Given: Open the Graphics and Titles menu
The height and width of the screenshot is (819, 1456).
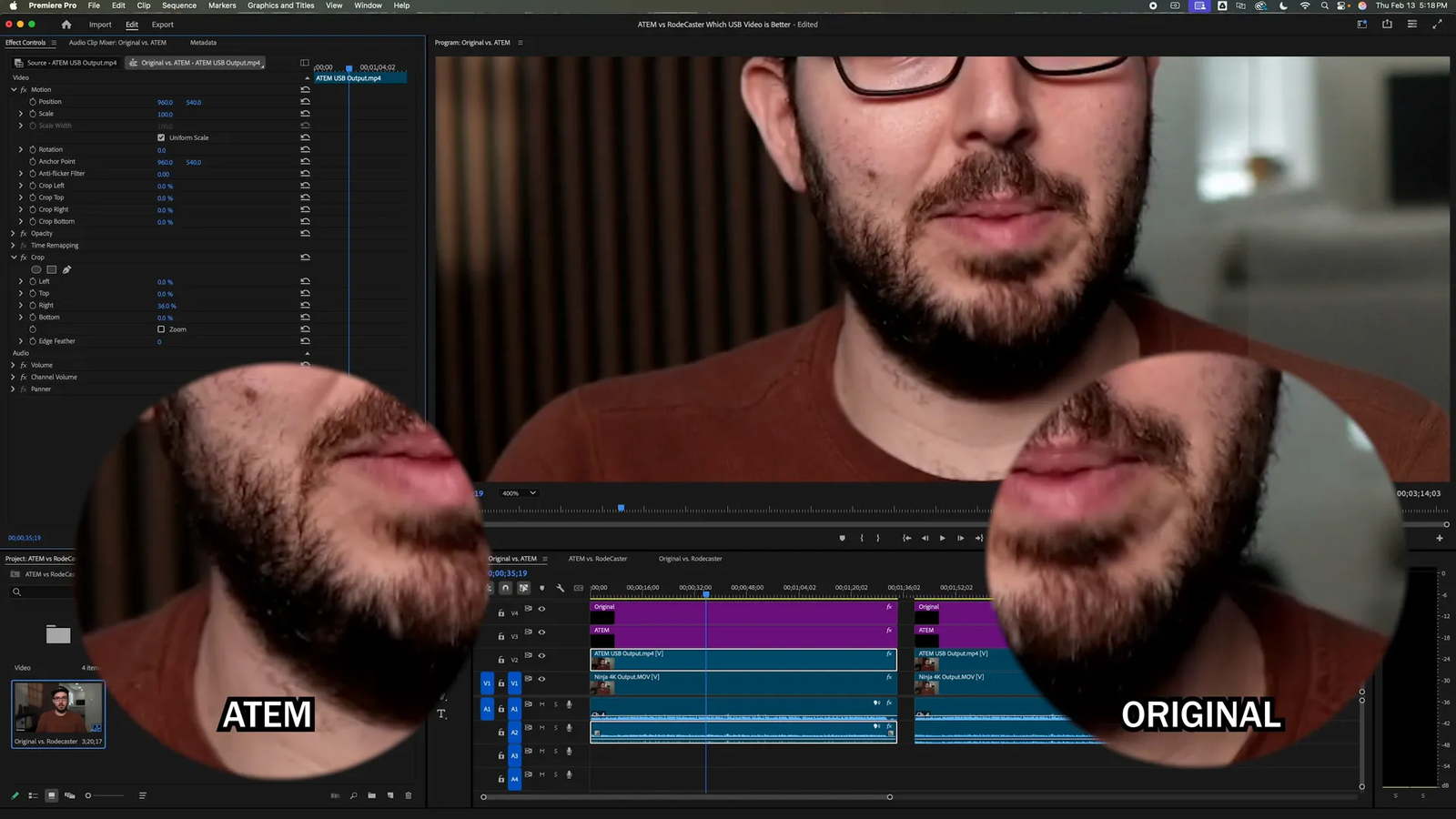Looking at the screenshot, I should click(280, 5).
